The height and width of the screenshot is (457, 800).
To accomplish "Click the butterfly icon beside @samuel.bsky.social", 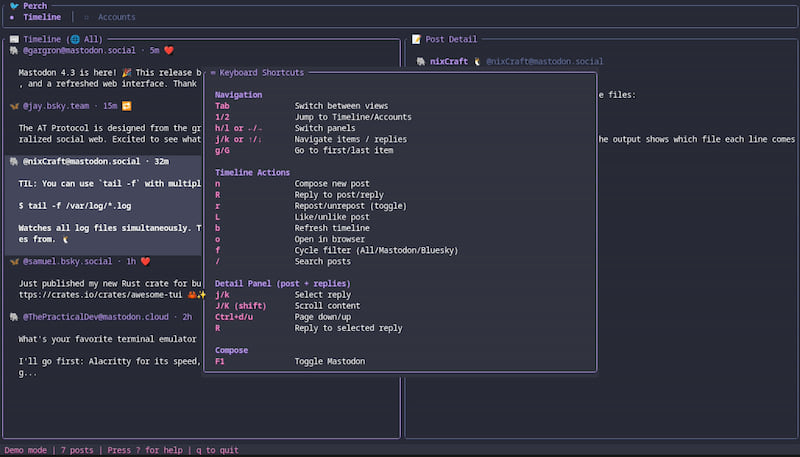I will 14,262.
